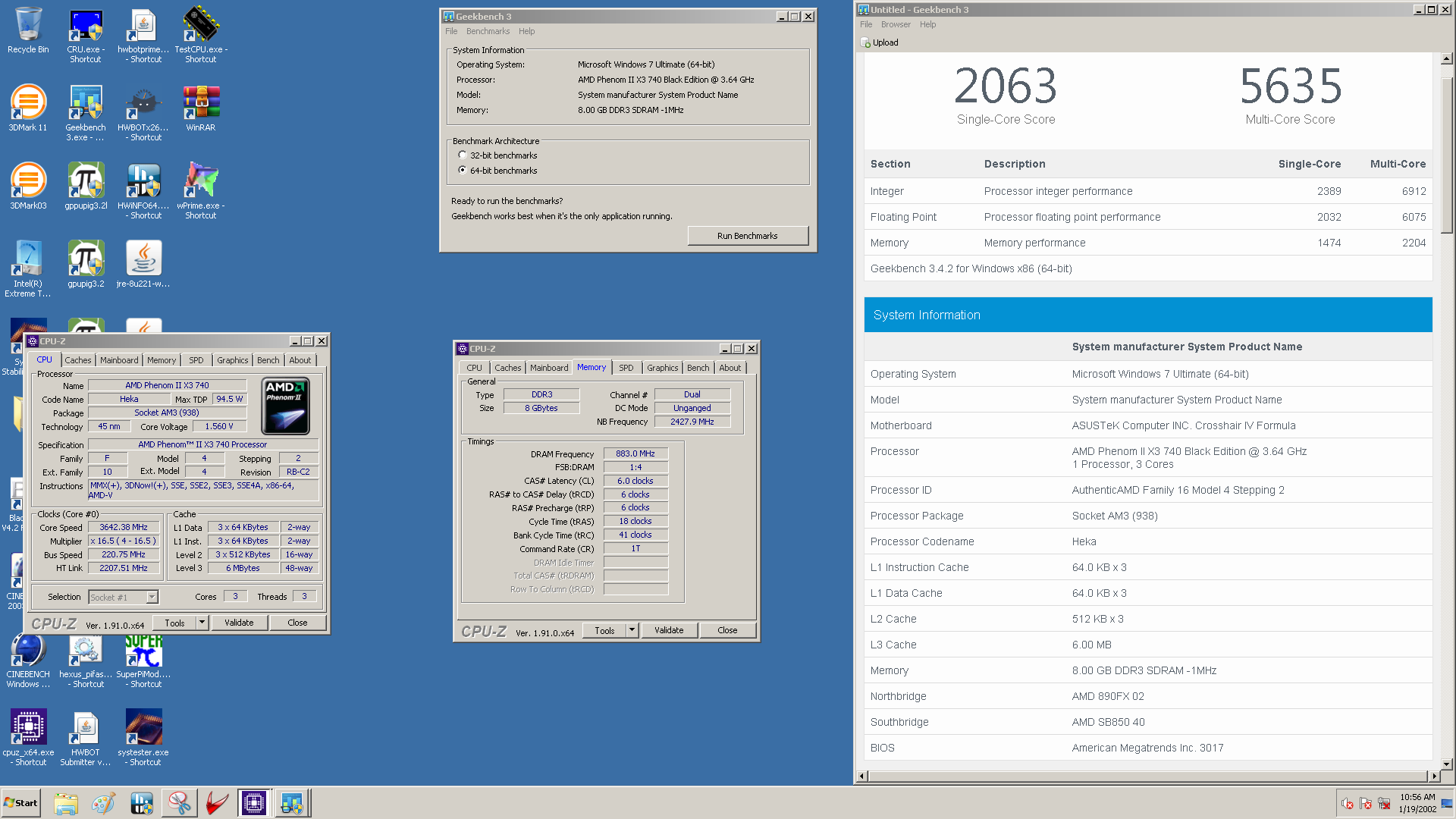The width and height of the screenshot is (1456, 819).
Task: Select the gpupig3.2 desktop icon
Action: [x=86, y=265]
